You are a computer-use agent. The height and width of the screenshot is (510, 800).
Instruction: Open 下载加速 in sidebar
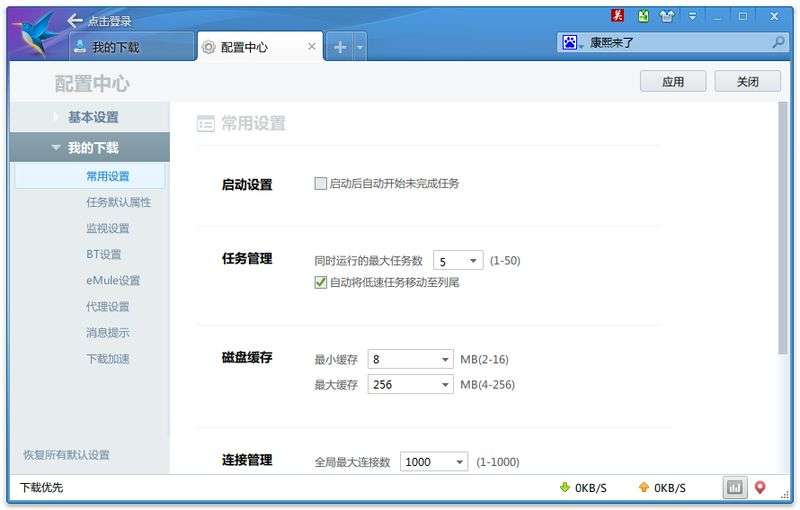coord(108,359)
